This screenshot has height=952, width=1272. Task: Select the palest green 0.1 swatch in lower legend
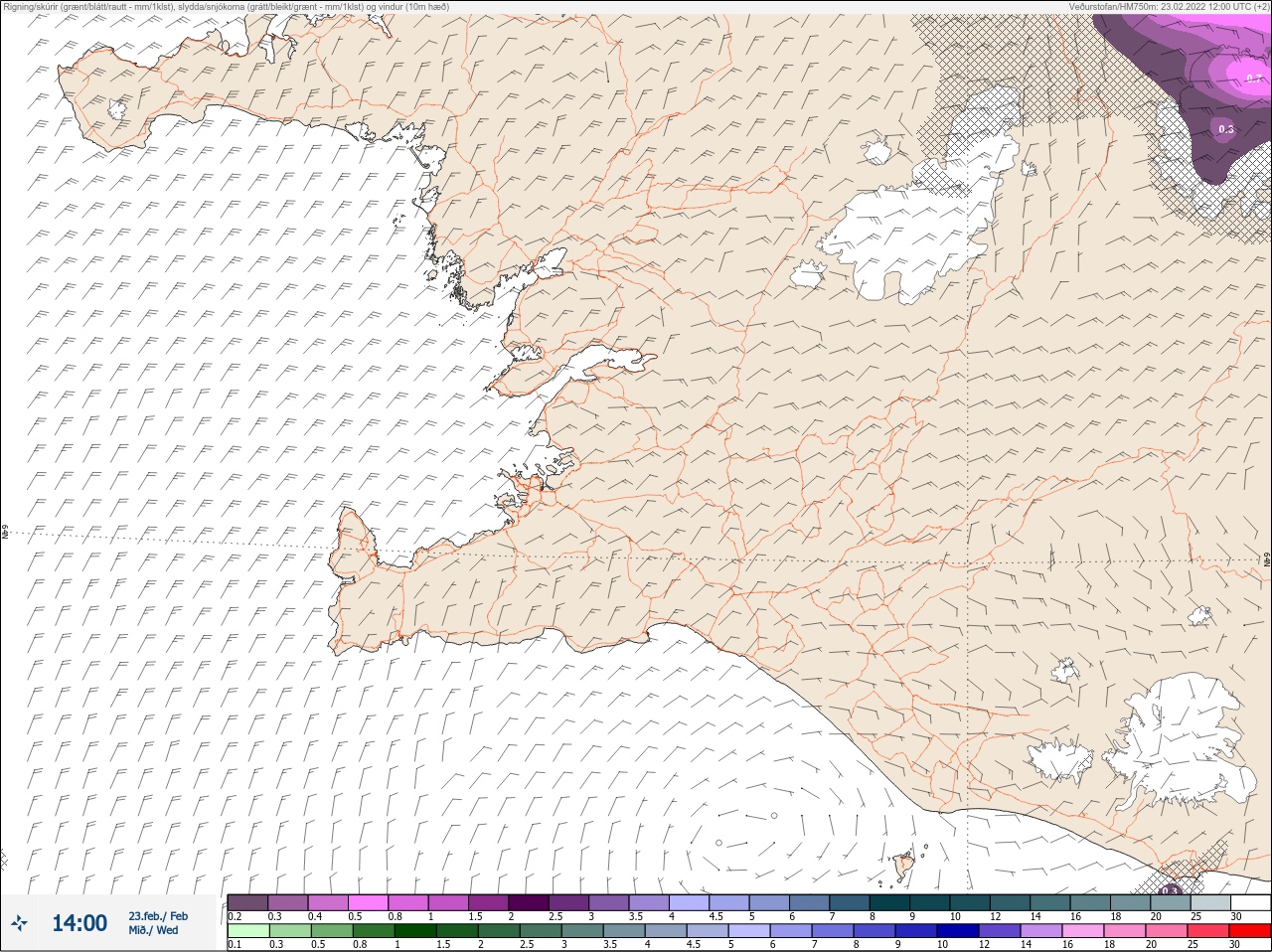click(248, 931)
